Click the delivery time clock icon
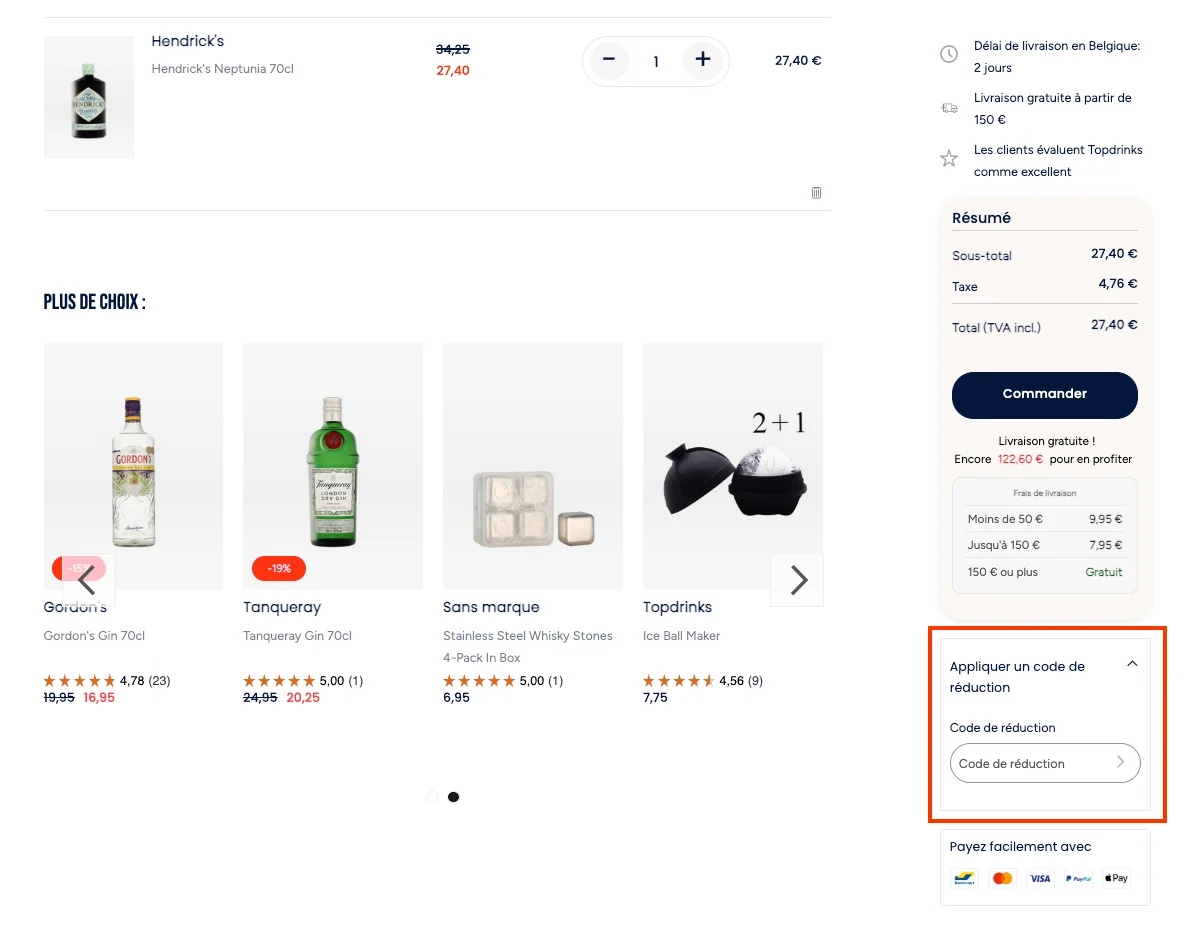1197x931 pixels. [x=948, y=54]
